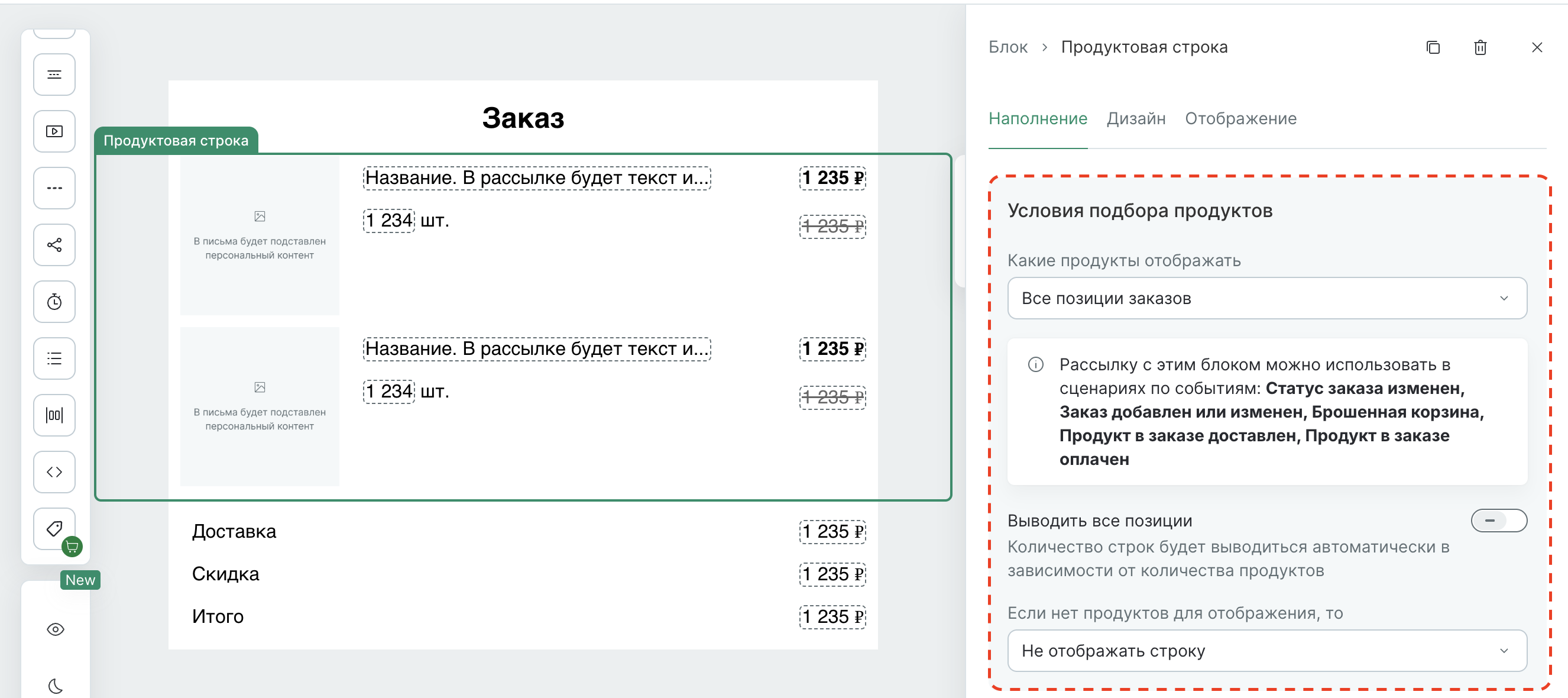
Task: Insert the countdown timer block
Action: point(54,302)
